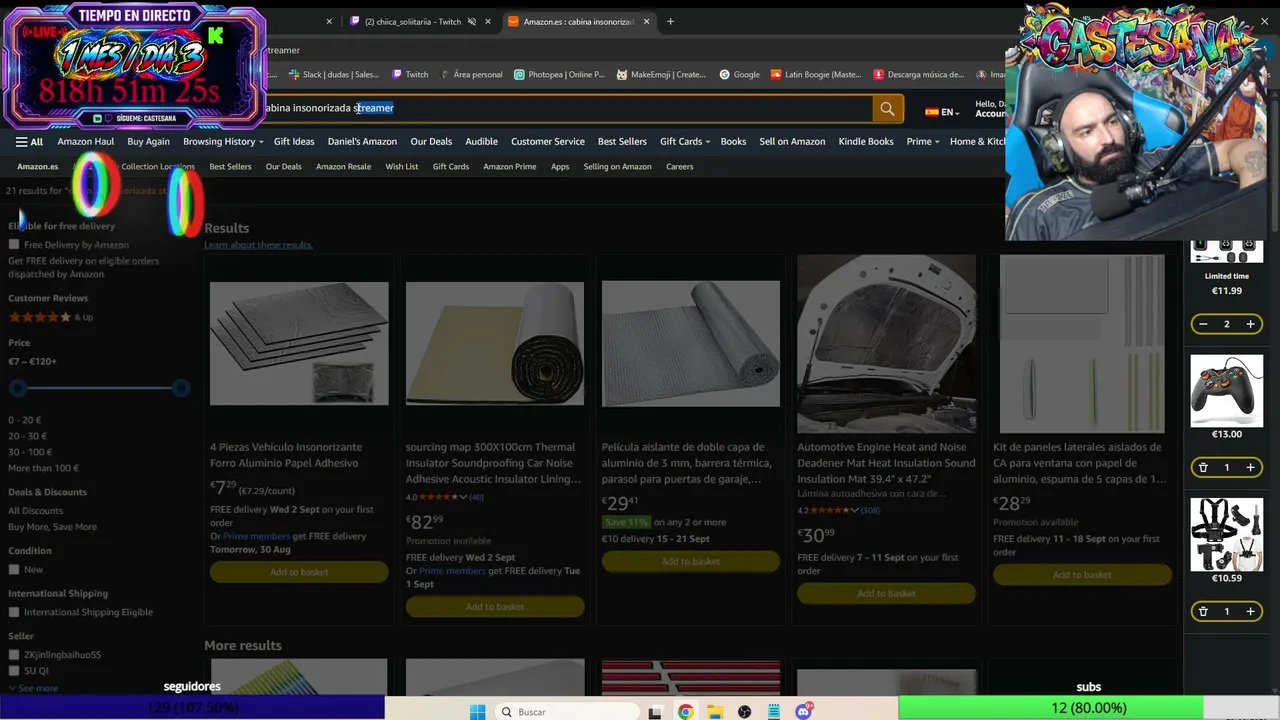Open the hamburger All menu
The height and width of the screenshot is (720, 1280).
[29, 142]
